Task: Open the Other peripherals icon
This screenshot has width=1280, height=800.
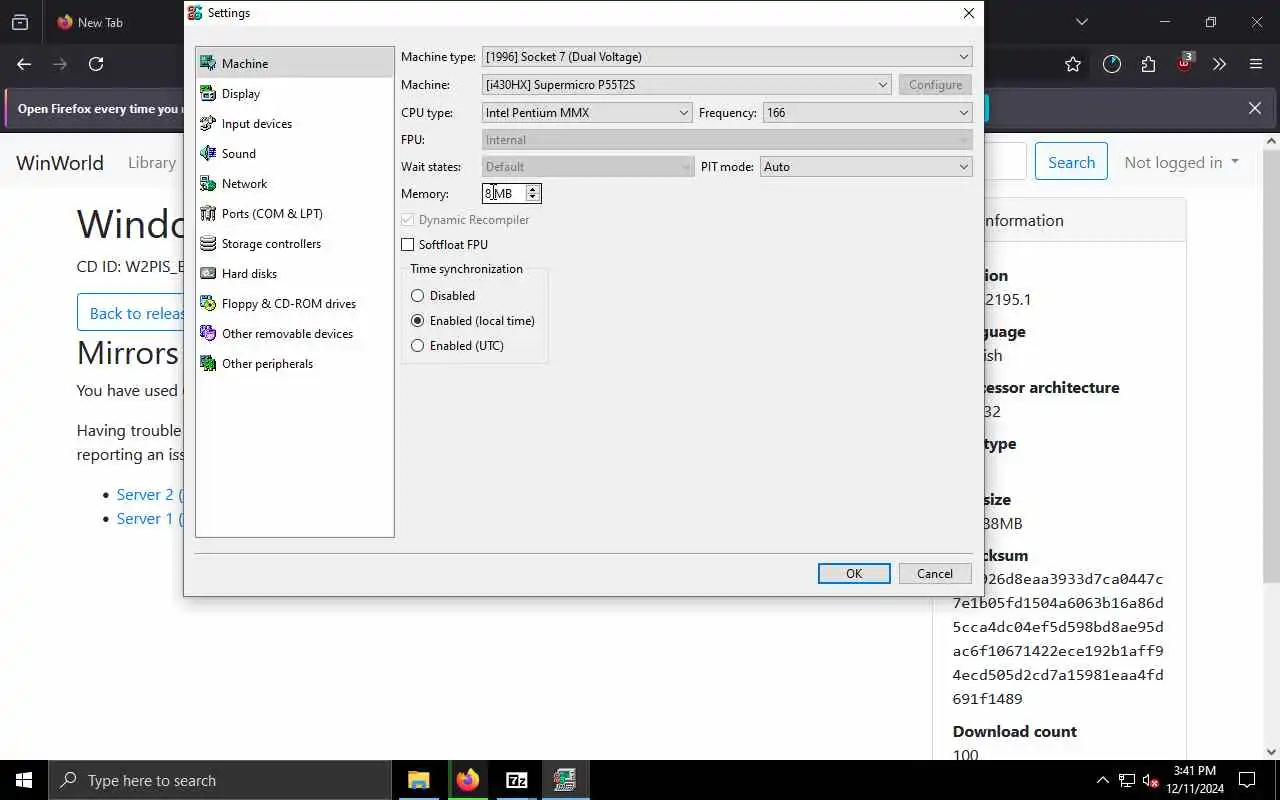Action: pyautogui.click(x=208, y=363)
